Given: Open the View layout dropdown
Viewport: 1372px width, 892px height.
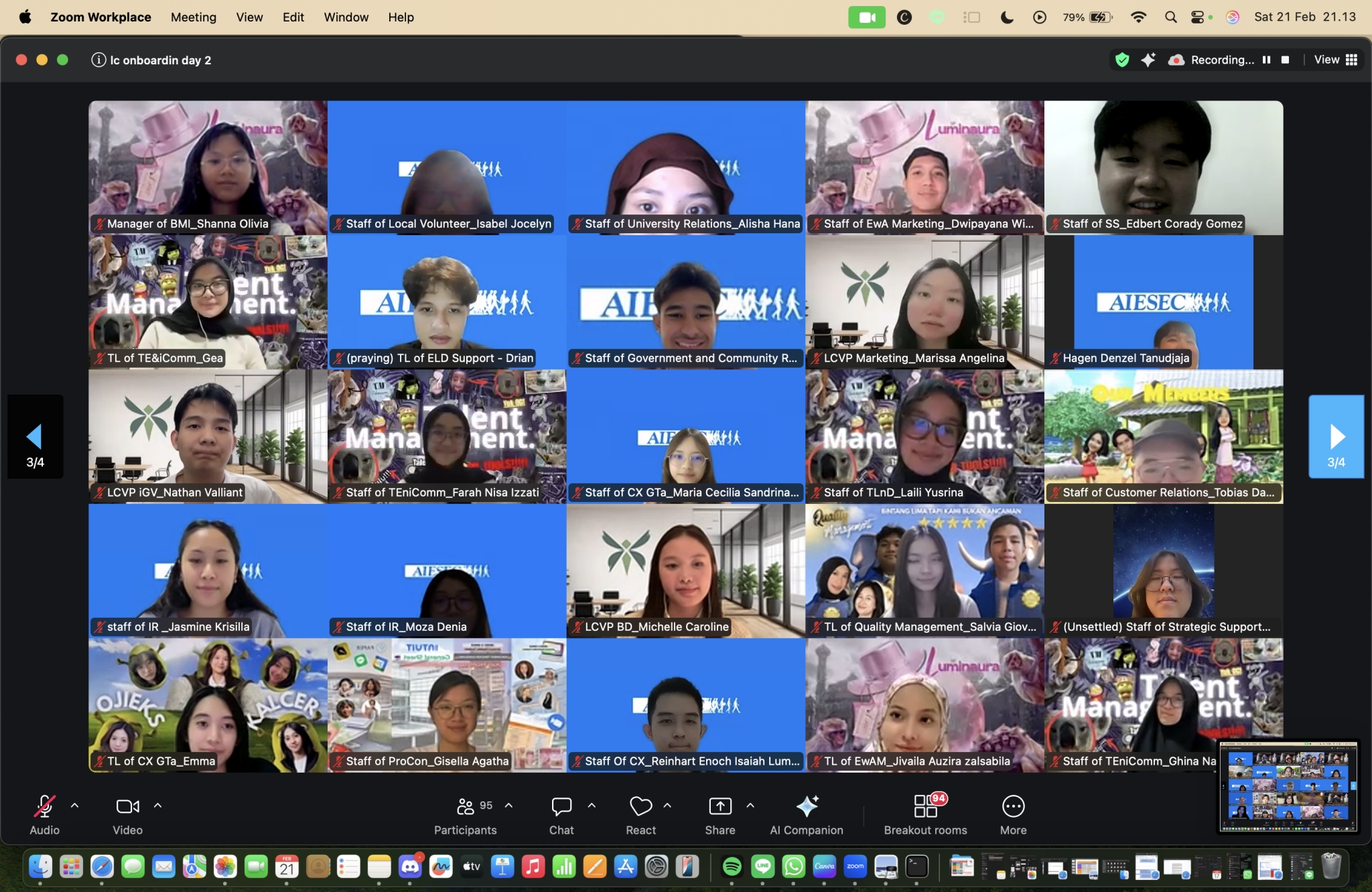Looking at the screenshot, I should tap(1335, 60).
